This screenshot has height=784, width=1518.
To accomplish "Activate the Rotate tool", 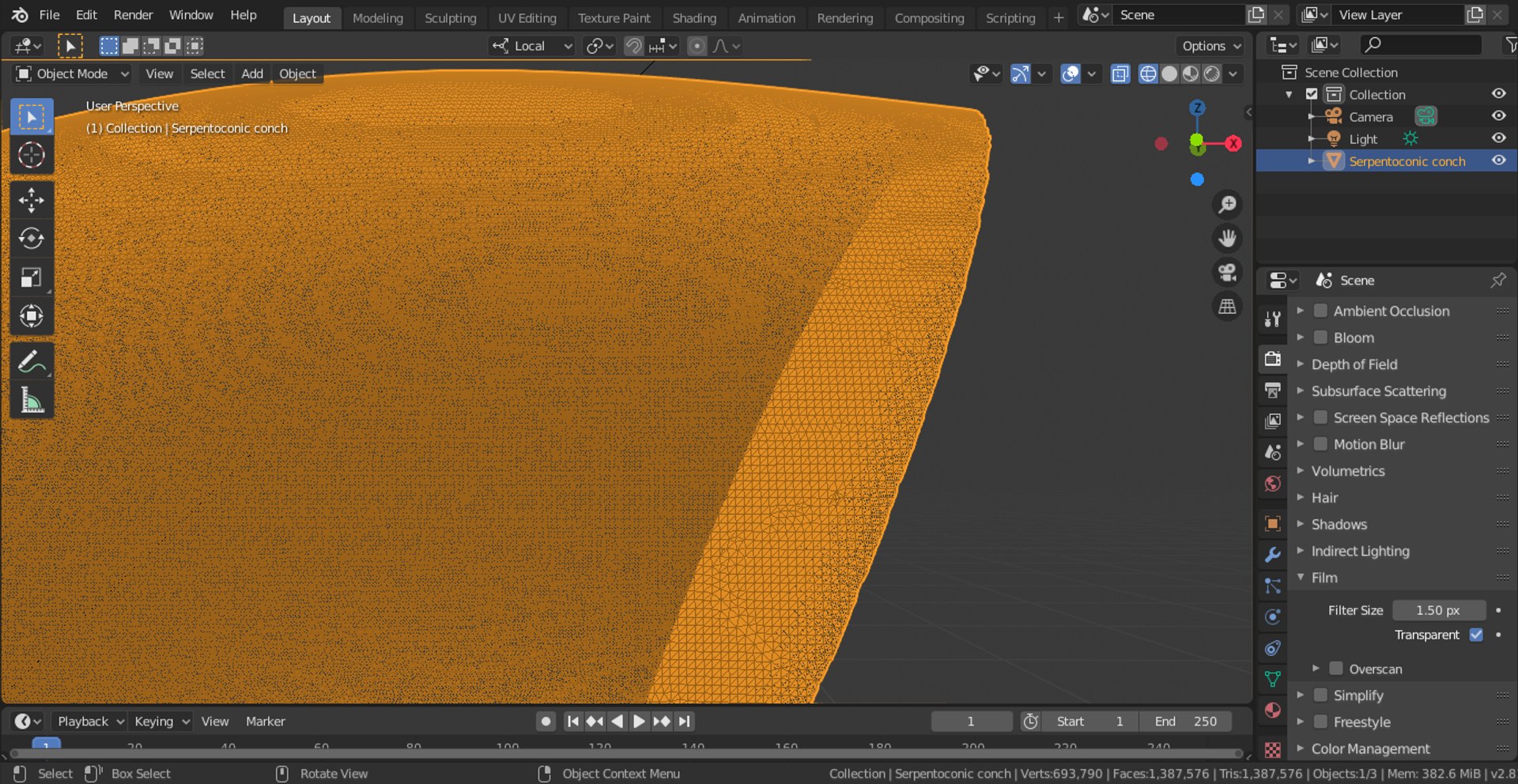I will (x=32, y=239).
